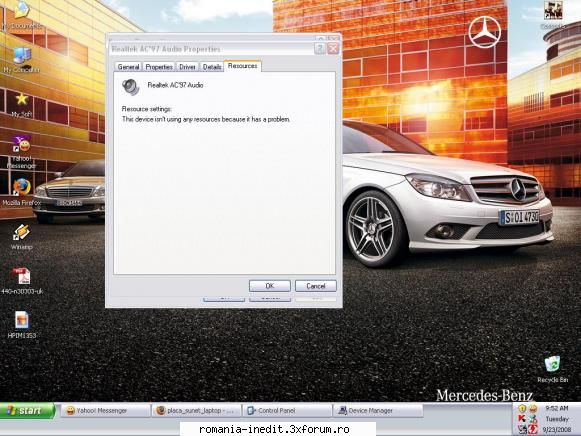Click the Help question mark button in the dialog title bar
Screen dimensions: 581x436
[320, 49]
